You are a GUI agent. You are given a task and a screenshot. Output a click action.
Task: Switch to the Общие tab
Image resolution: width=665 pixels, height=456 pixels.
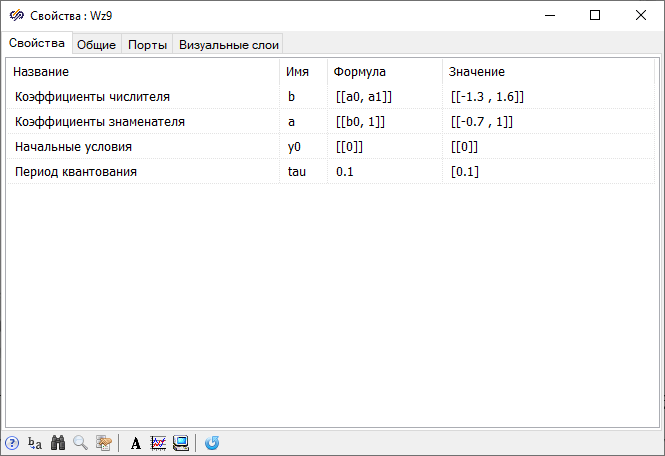point(97,44)
